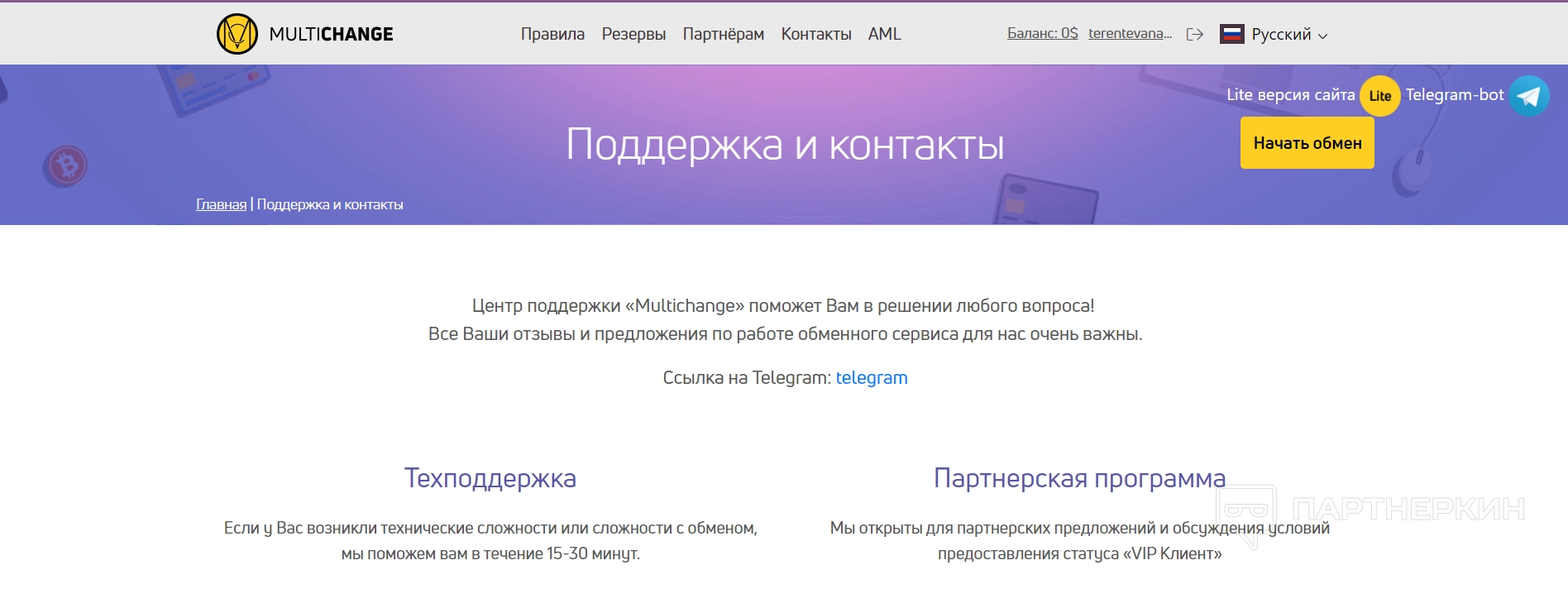Open the Резервы menu item

click(633, 34)
